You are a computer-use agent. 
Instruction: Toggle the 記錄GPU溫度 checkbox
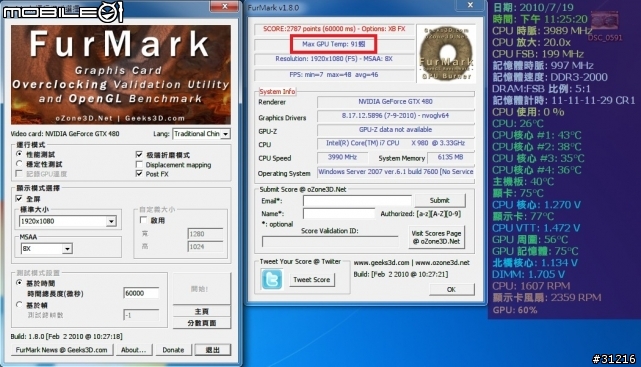19,174
